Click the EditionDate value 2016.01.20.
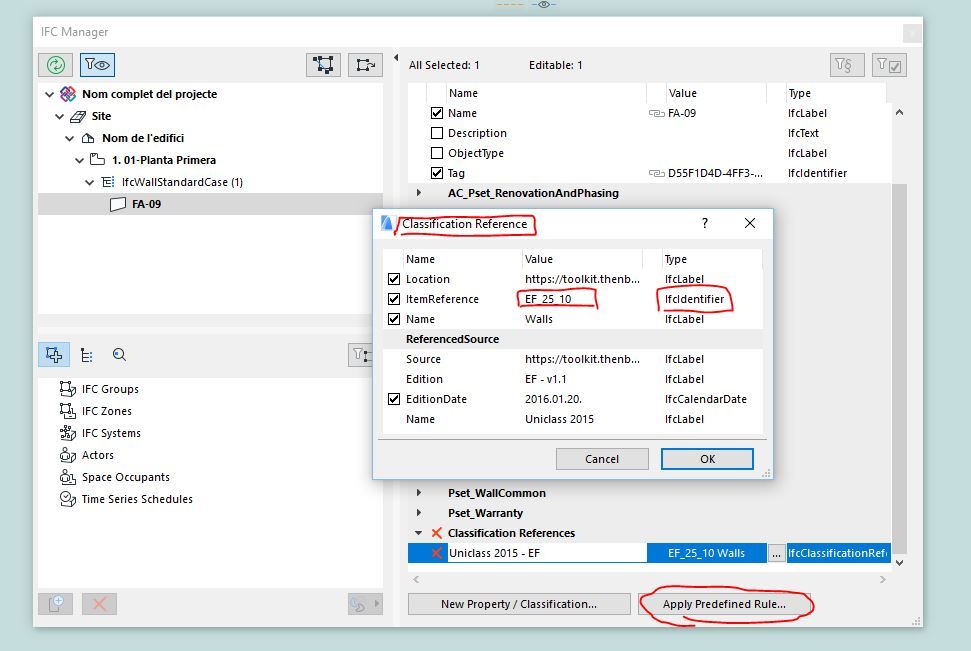The image size is (971, 651). coord(553,399)
